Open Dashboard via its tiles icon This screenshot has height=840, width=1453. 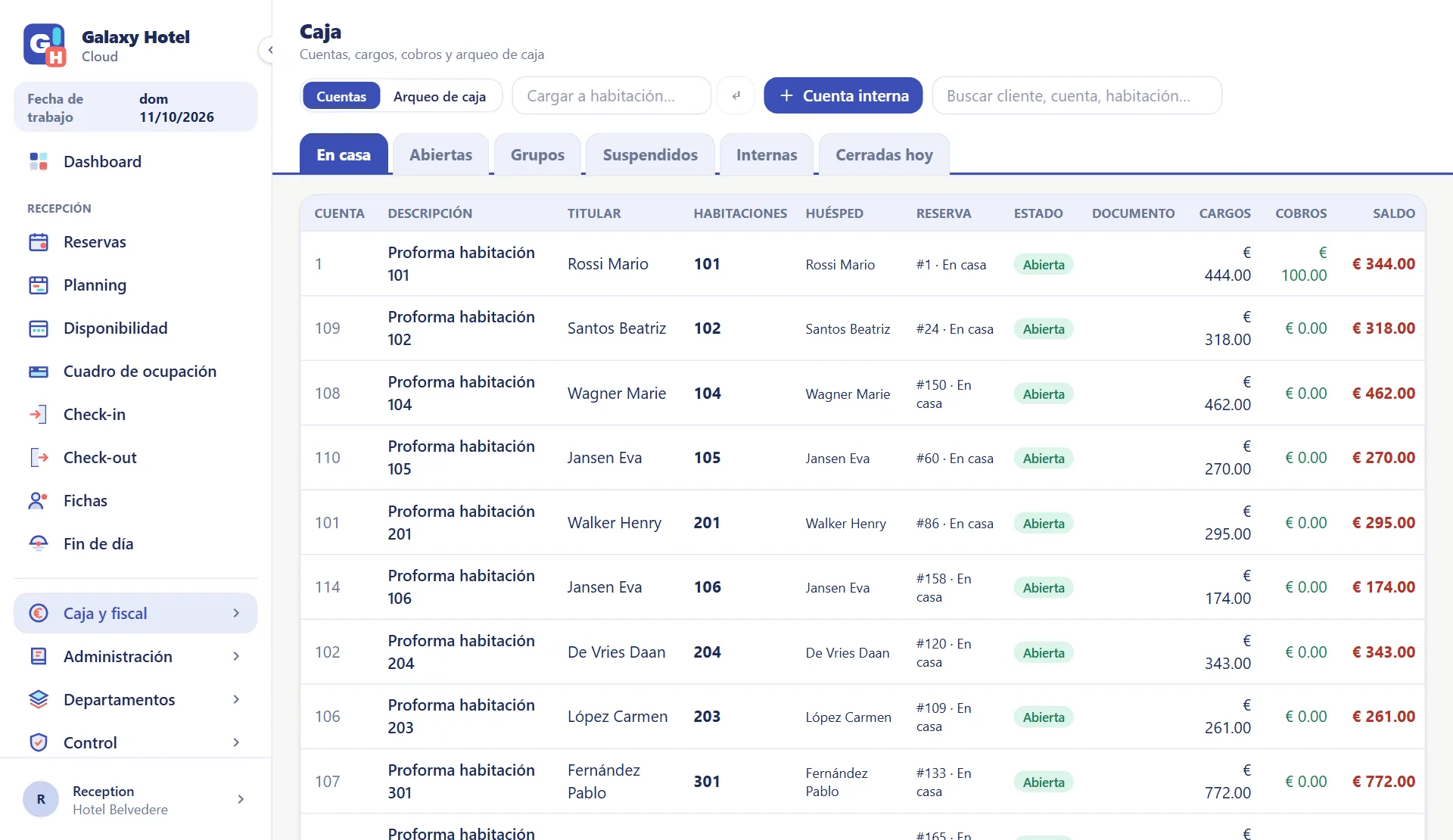[39, 161]
